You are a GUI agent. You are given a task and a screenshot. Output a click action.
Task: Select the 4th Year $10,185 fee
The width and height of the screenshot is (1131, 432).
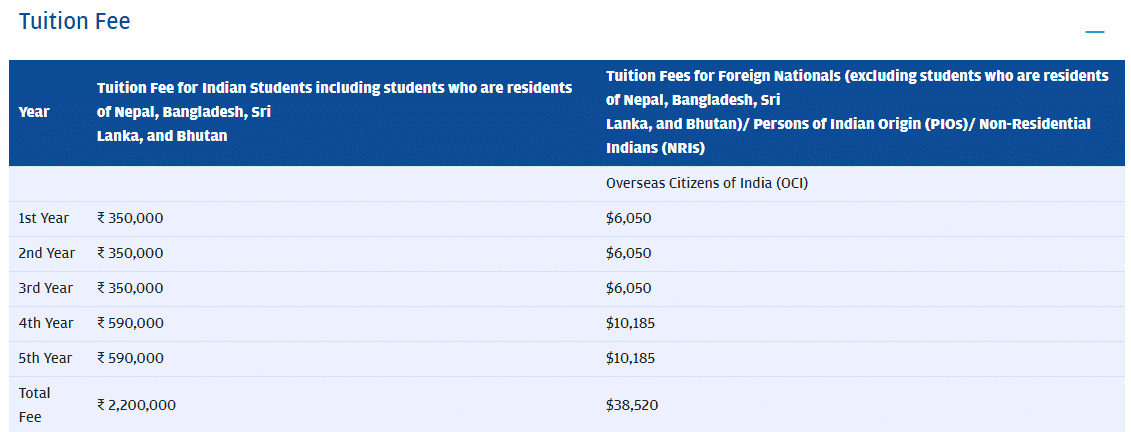(x=631, y=323)
